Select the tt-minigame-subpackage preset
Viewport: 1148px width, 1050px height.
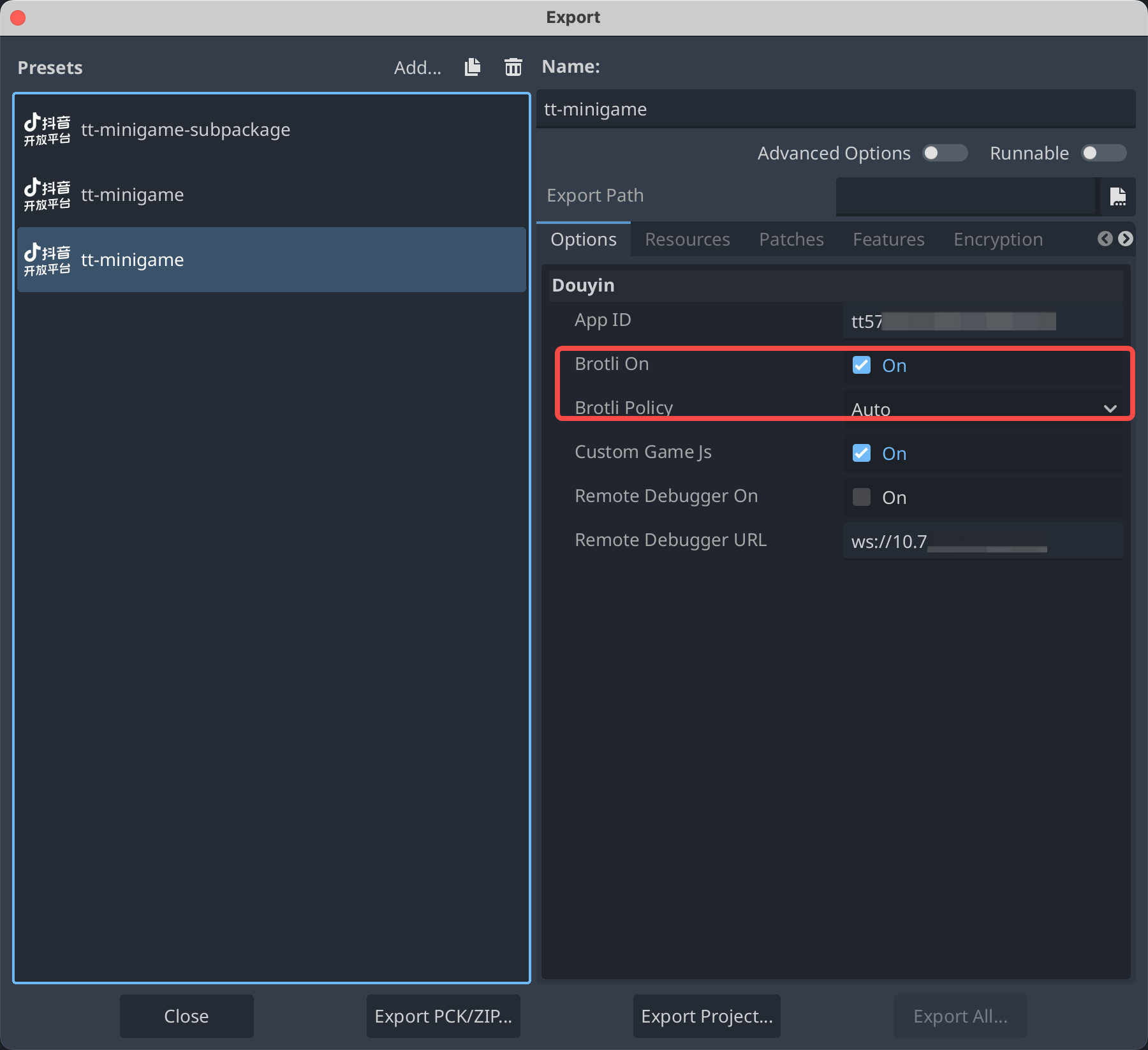(185, 130)
